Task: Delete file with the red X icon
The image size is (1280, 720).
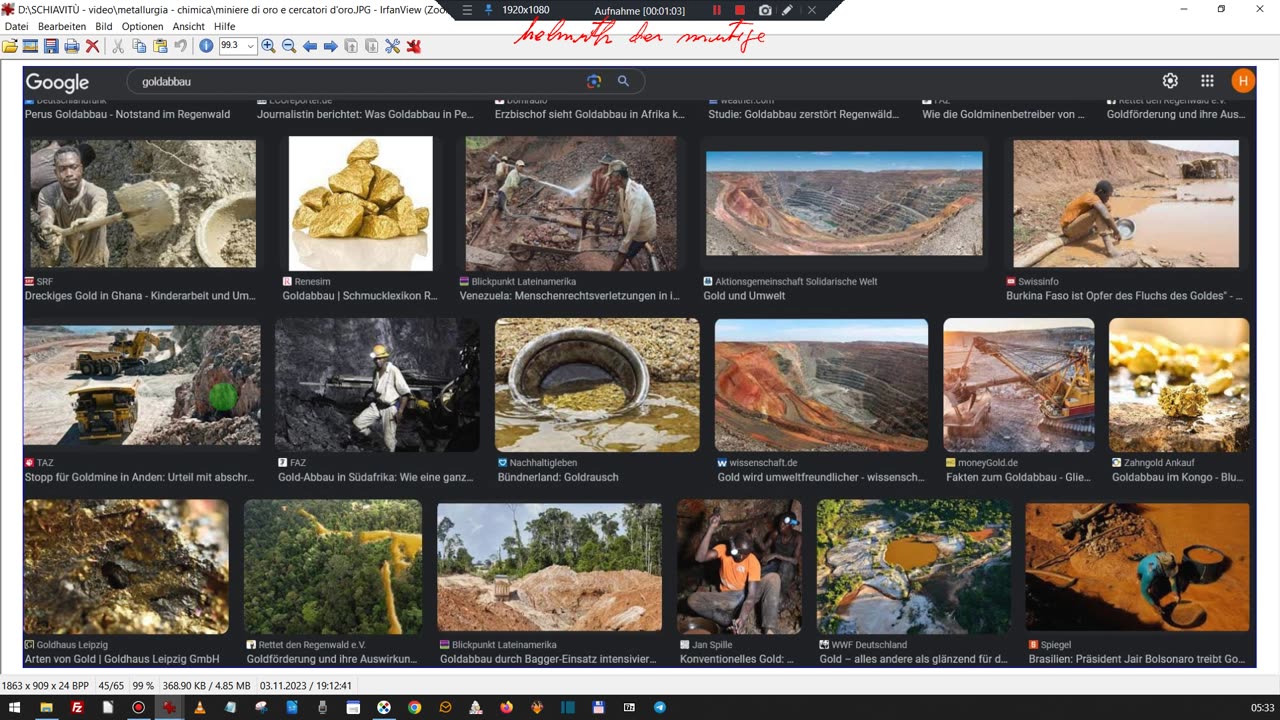Action: pyautogui.click(x=92, y=46)
